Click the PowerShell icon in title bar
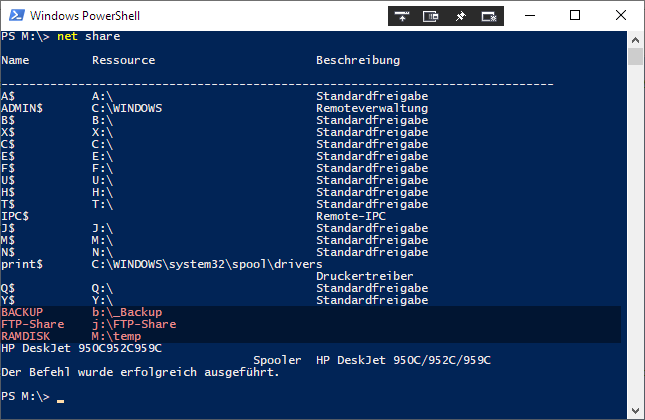Image resolution: width=645 pixels, height=420 pixels. (x=14, y=15)
